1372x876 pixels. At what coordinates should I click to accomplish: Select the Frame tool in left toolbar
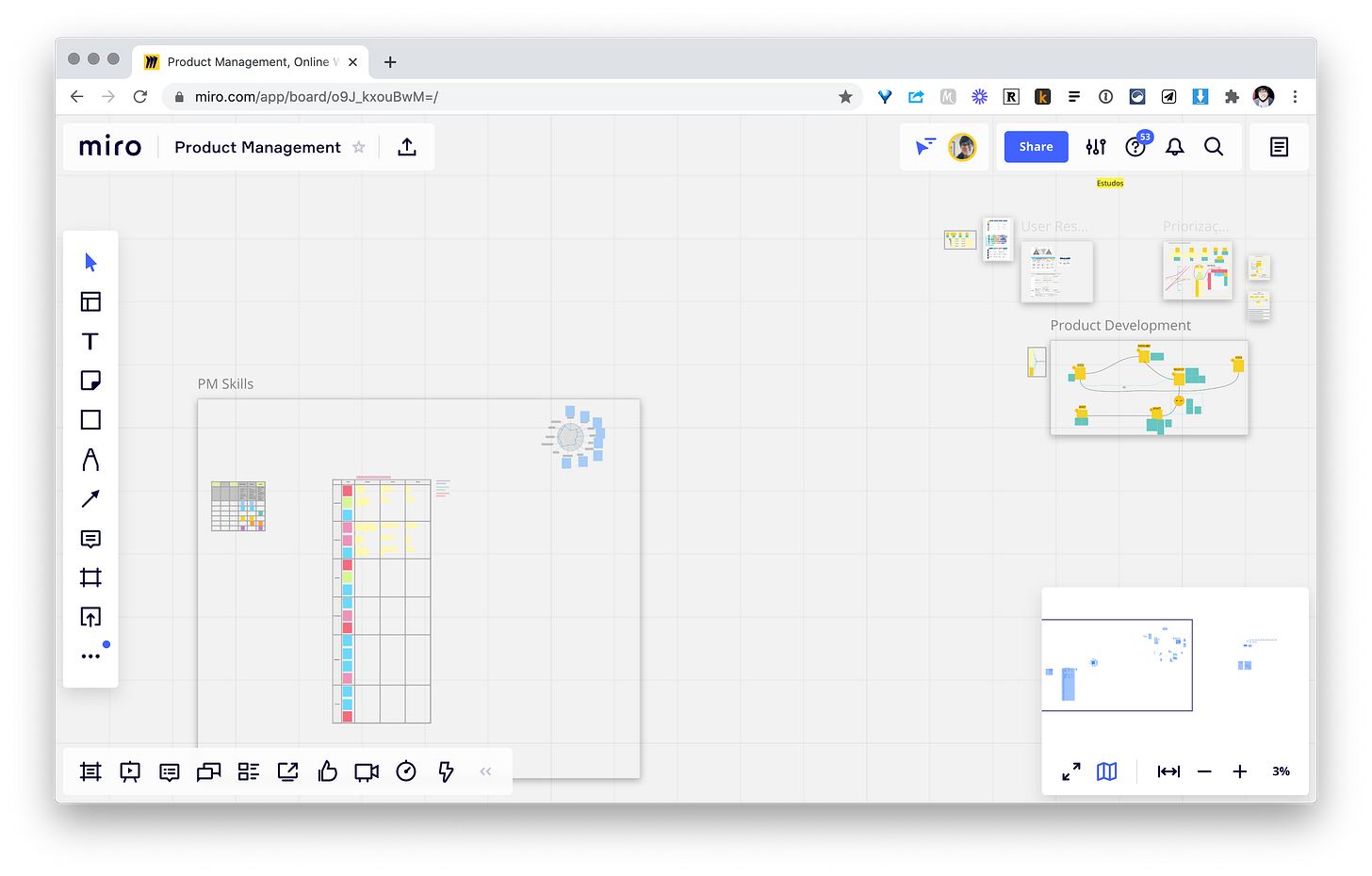(x=90, y=577)
